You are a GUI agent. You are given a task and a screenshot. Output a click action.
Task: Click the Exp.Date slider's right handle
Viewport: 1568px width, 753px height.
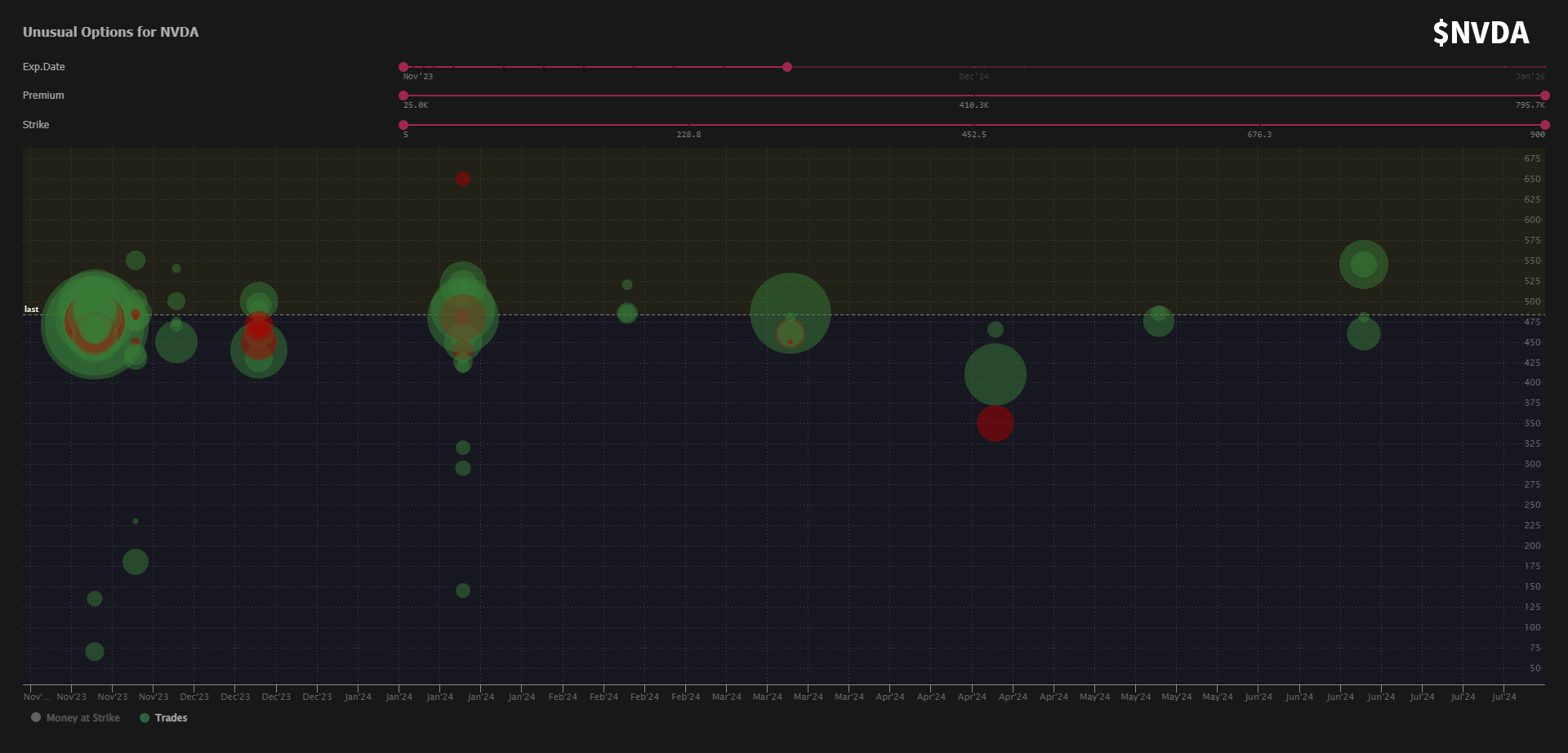pyautogui.click(x=787, y=67)
